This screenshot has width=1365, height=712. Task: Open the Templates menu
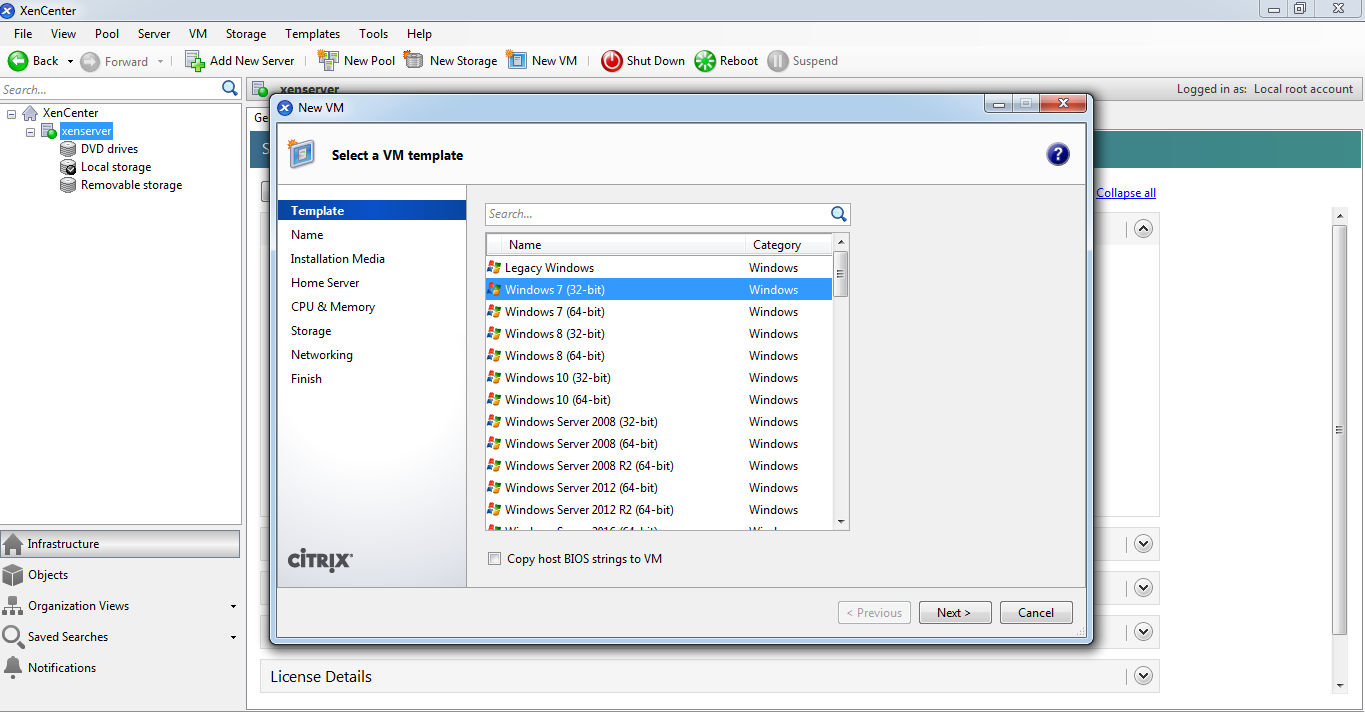point(312,34)
